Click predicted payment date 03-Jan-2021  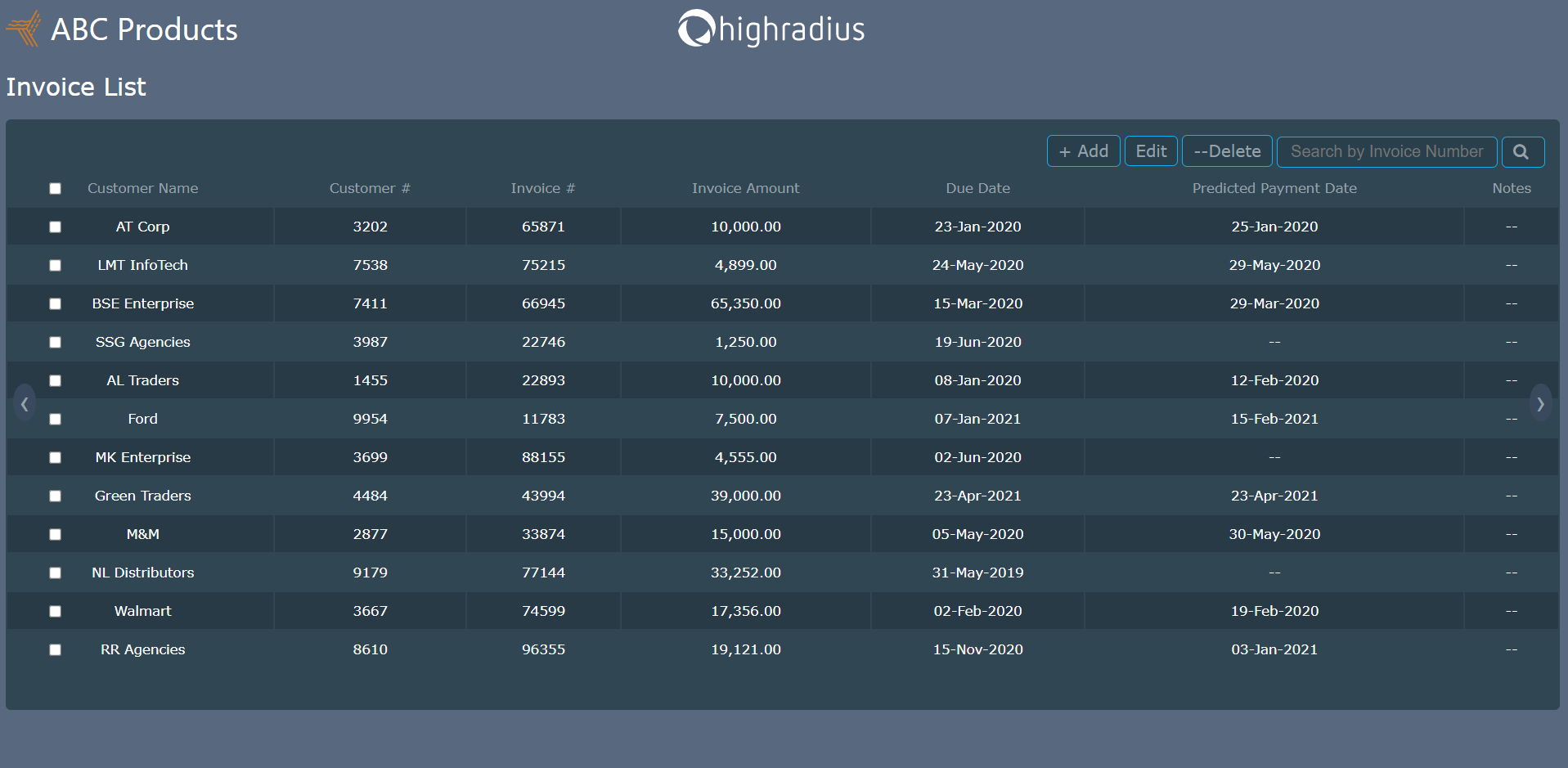click(x=1274, y=649)
